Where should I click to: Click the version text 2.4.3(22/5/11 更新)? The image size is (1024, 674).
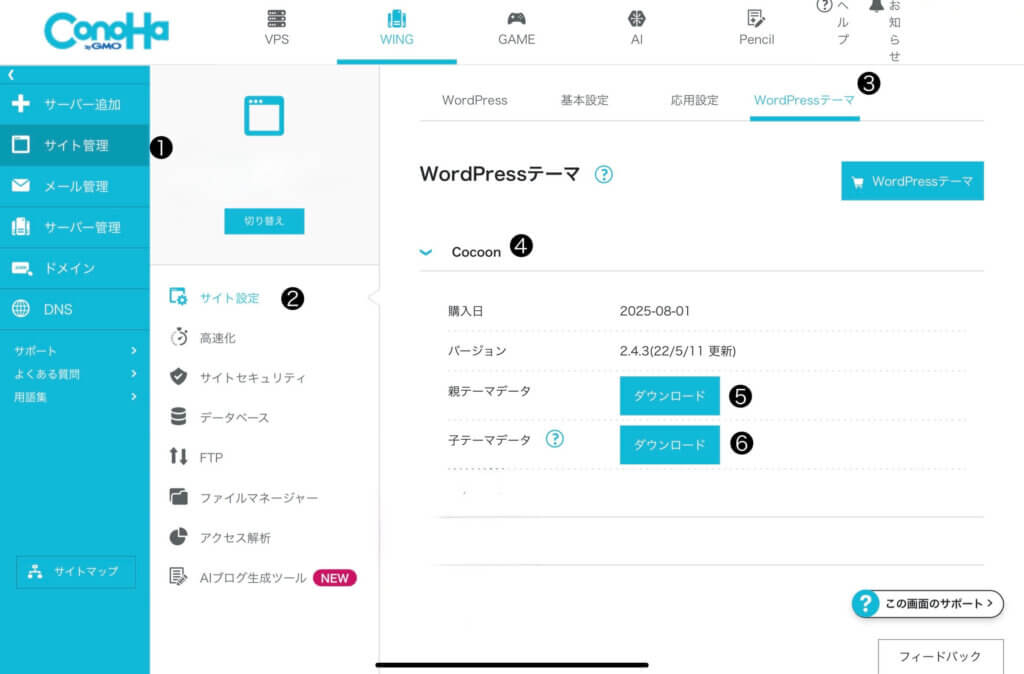tap(678, 351)
